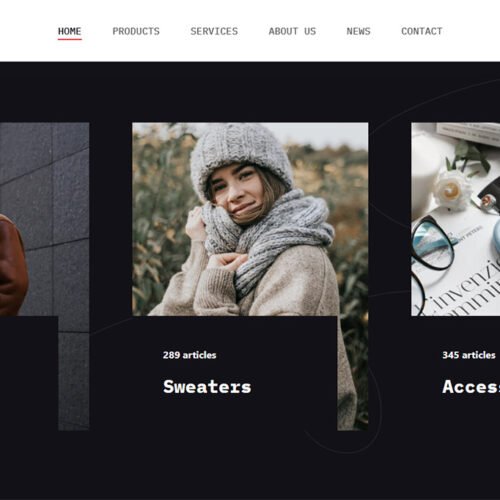500x500 pixels.
Task: Click the 345 articles count
Action: click(x=469, y=355)
